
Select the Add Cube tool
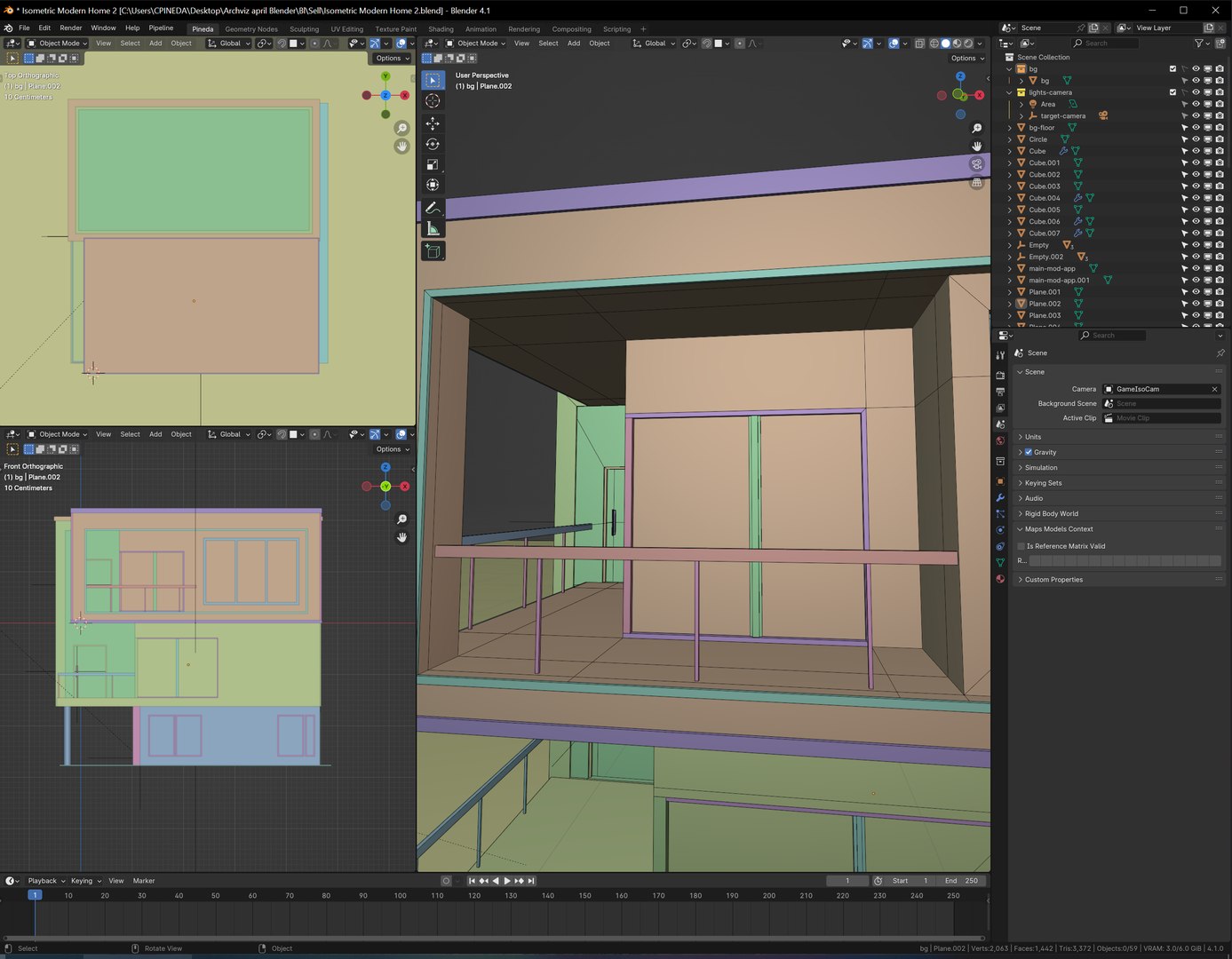point(433,251)
